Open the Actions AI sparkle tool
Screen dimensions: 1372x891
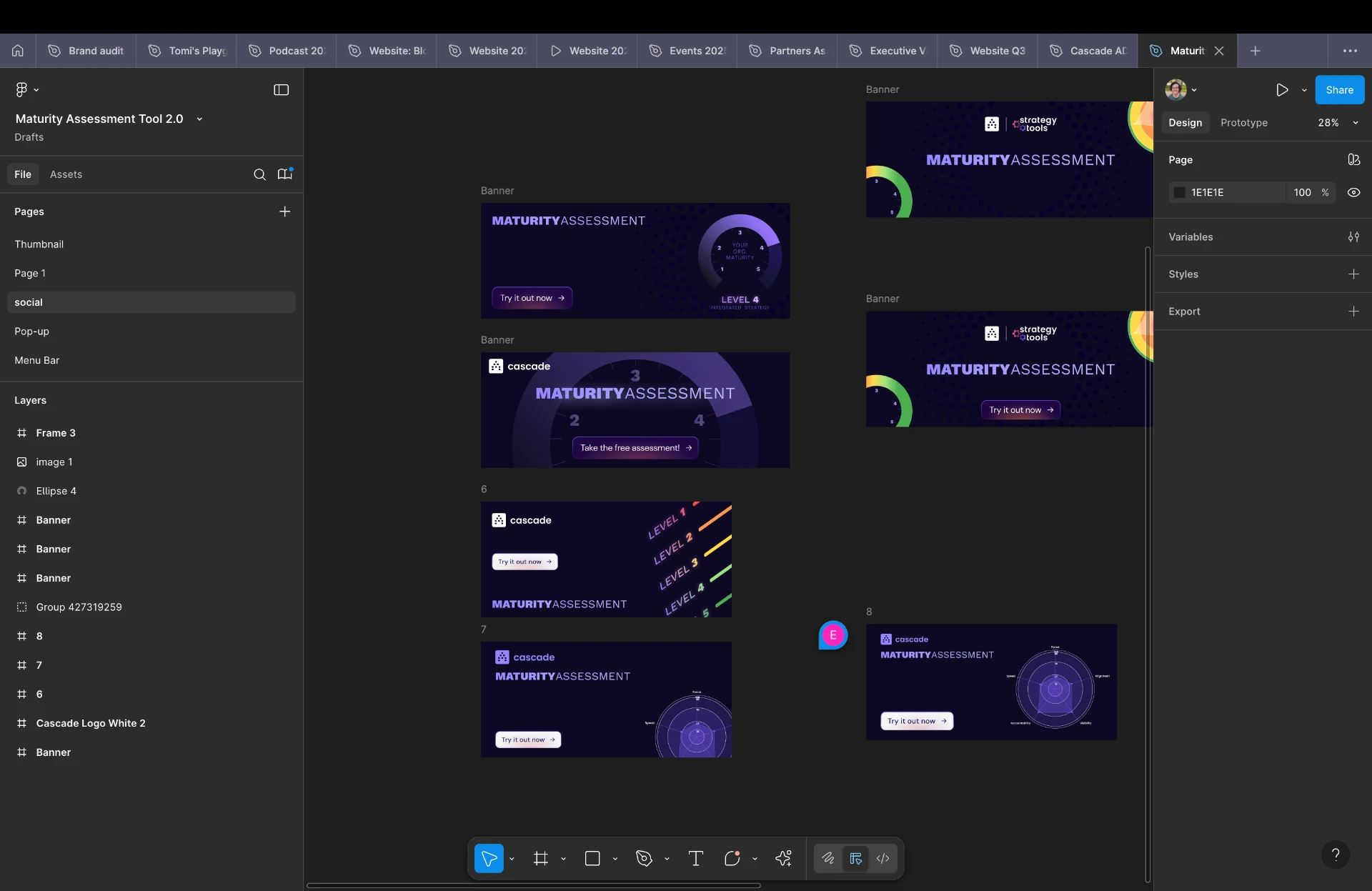click(x=783, y=858)
